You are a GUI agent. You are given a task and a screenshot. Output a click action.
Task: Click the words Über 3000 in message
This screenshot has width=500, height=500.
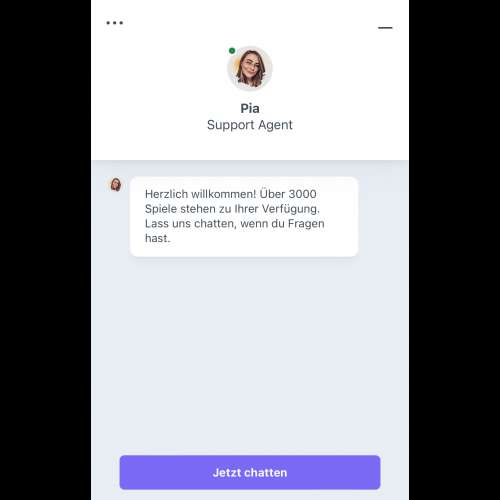pyautogui.click(x=288, y=194)
